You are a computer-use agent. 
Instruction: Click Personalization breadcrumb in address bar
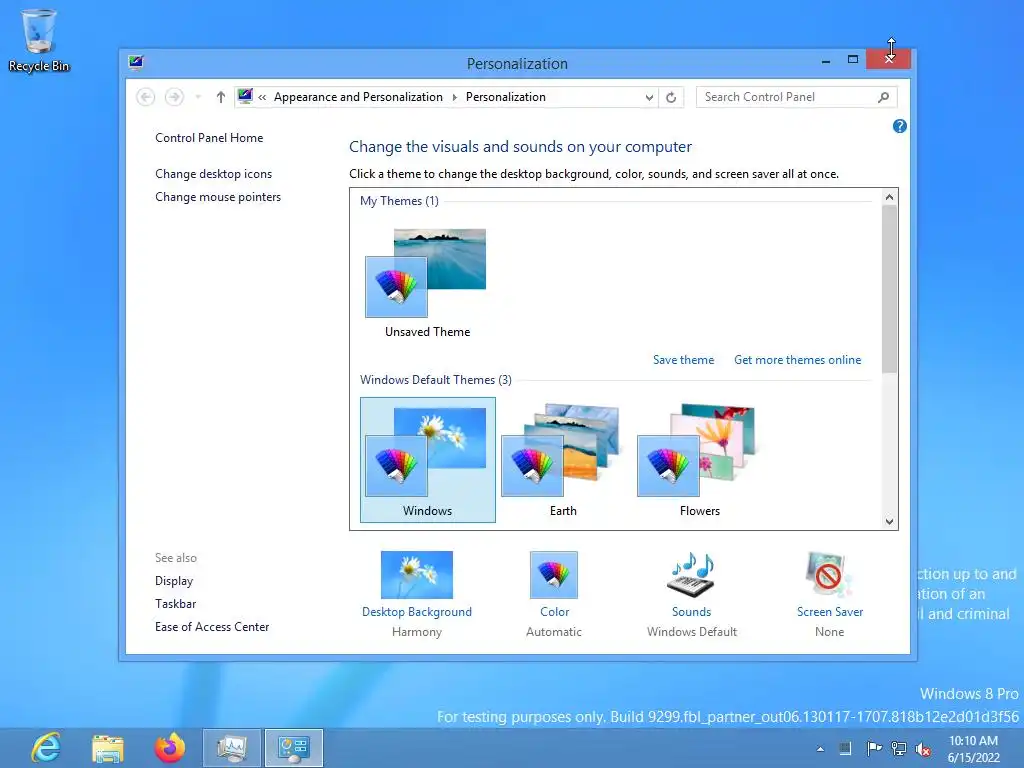tap(505, 97)
